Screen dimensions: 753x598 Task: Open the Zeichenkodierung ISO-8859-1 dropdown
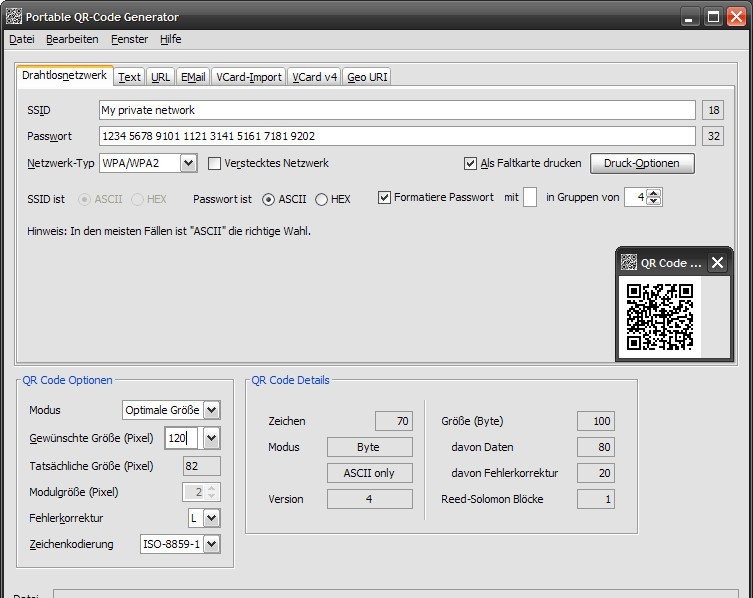click(x=180, y=544)
